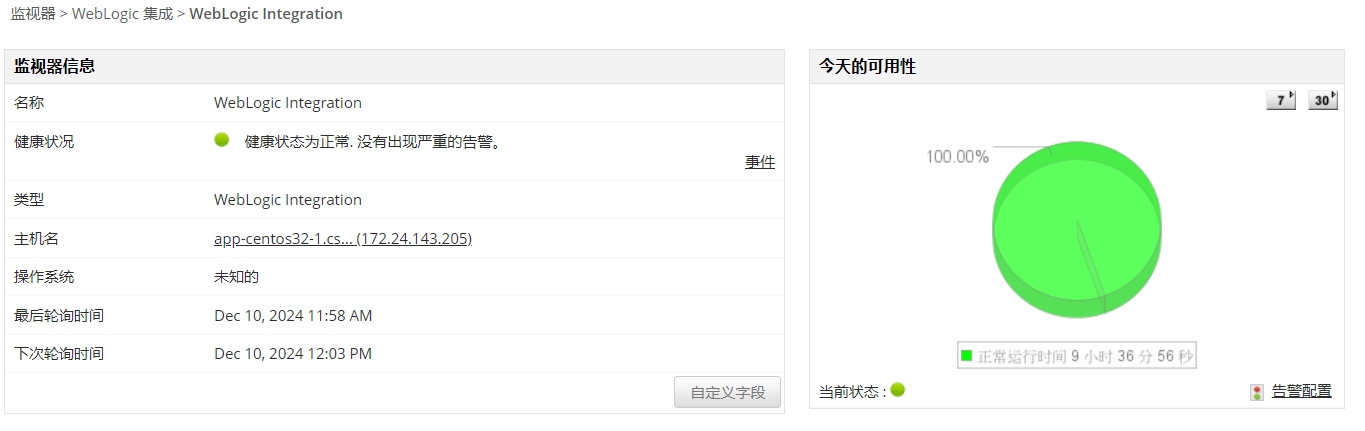The image size is (1365, 431).
Task: Click the 监视器信息 panel header
Action: pos(55,67)
